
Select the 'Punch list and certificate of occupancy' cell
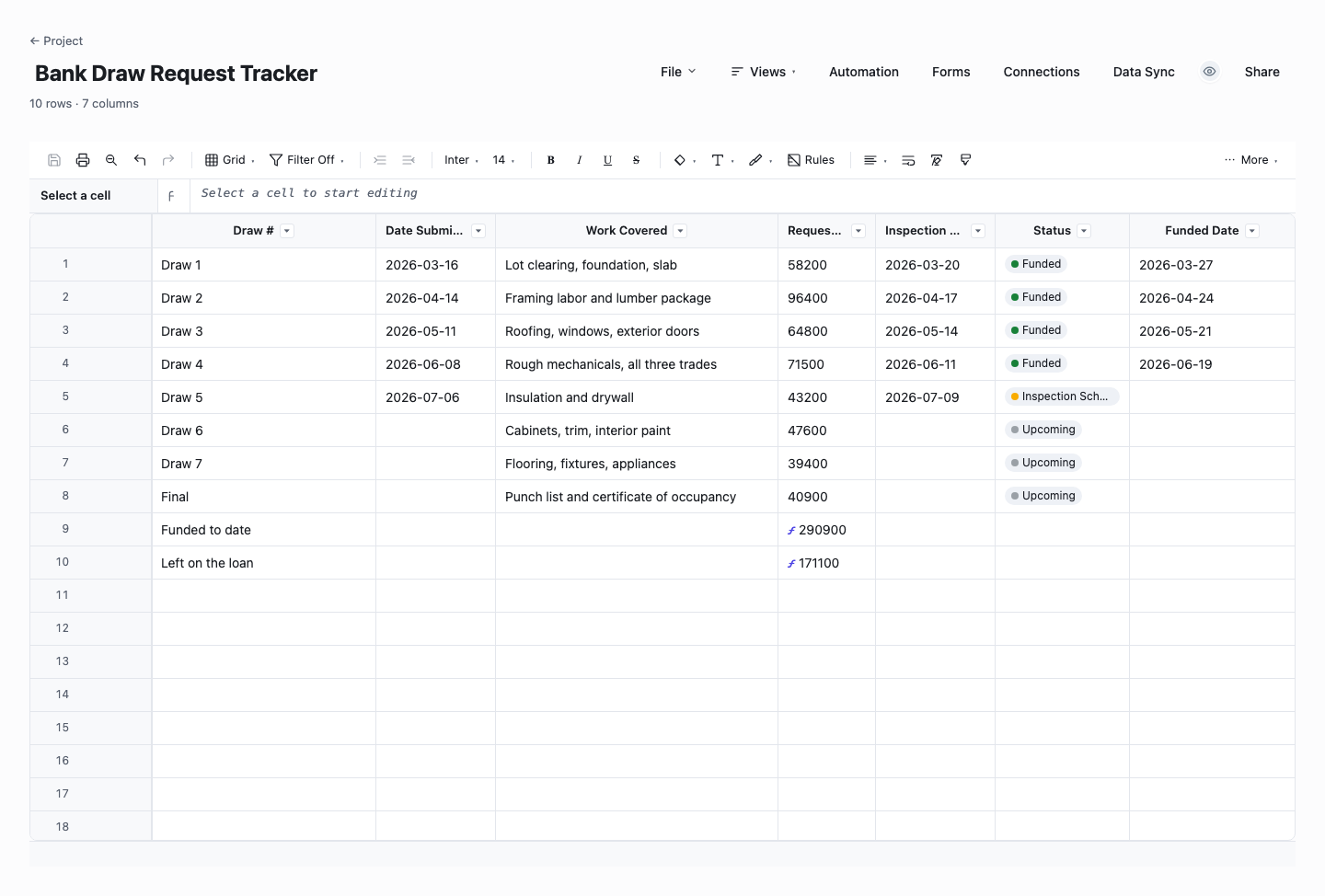click(x=637, y=497)
